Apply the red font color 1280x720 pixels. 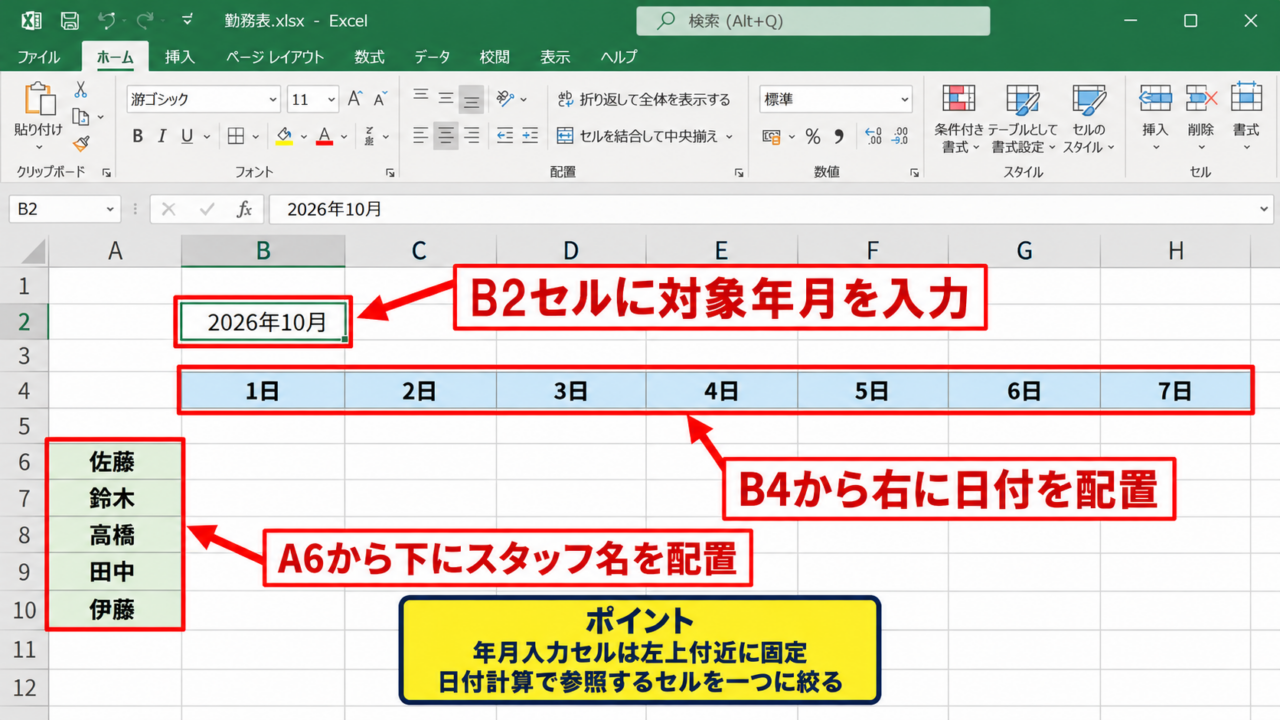324,136
